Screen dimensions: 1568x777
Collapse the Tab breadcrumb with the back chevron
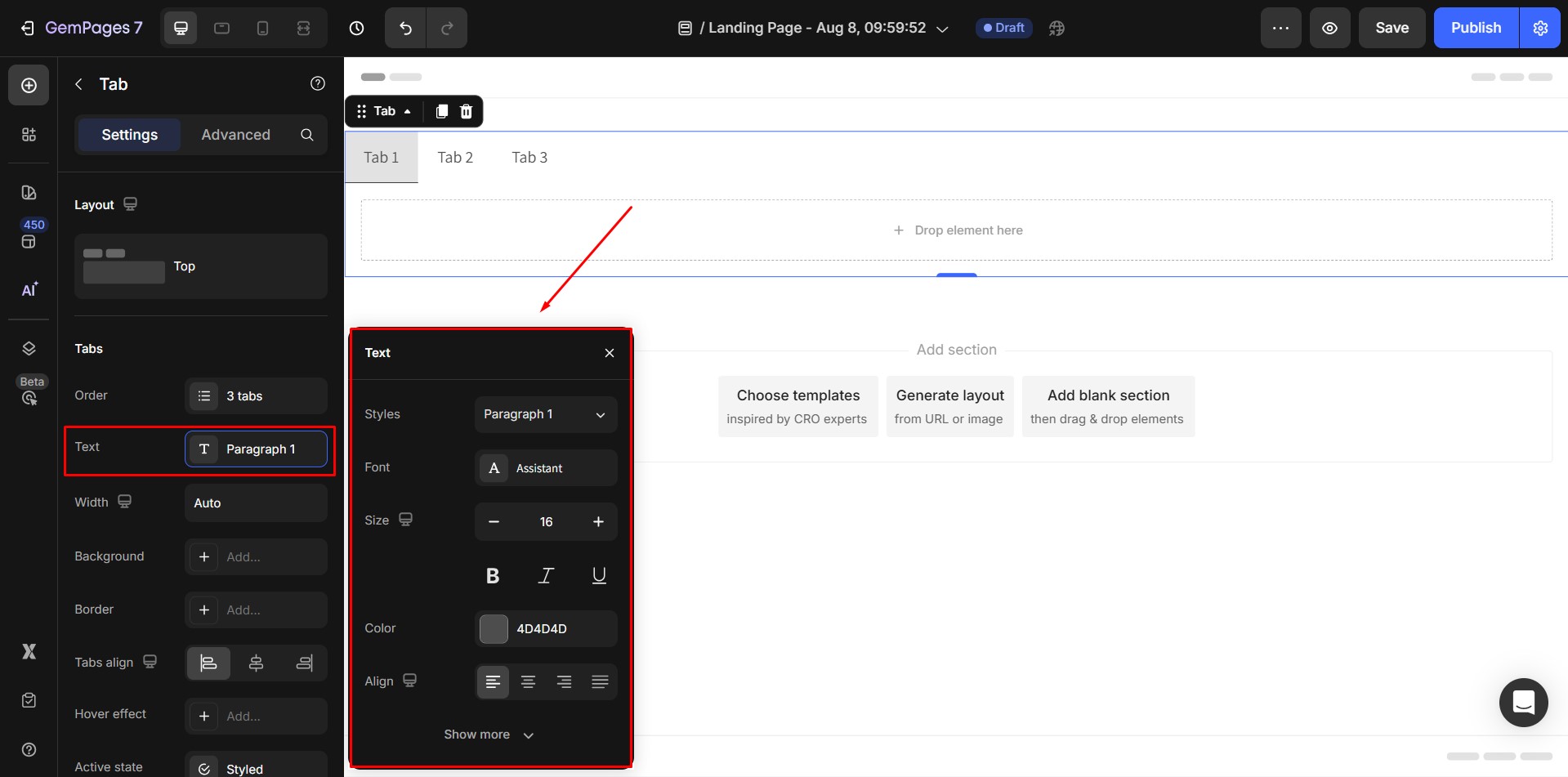click(x=78, y=83)
